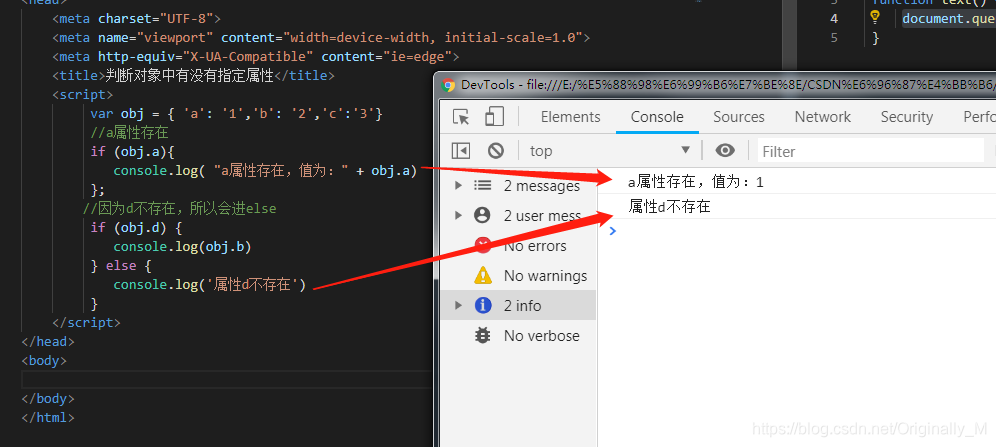996x447 pixels.
Task: Click the bug icon beside 'No verbose'
Action: click(483, 335)
